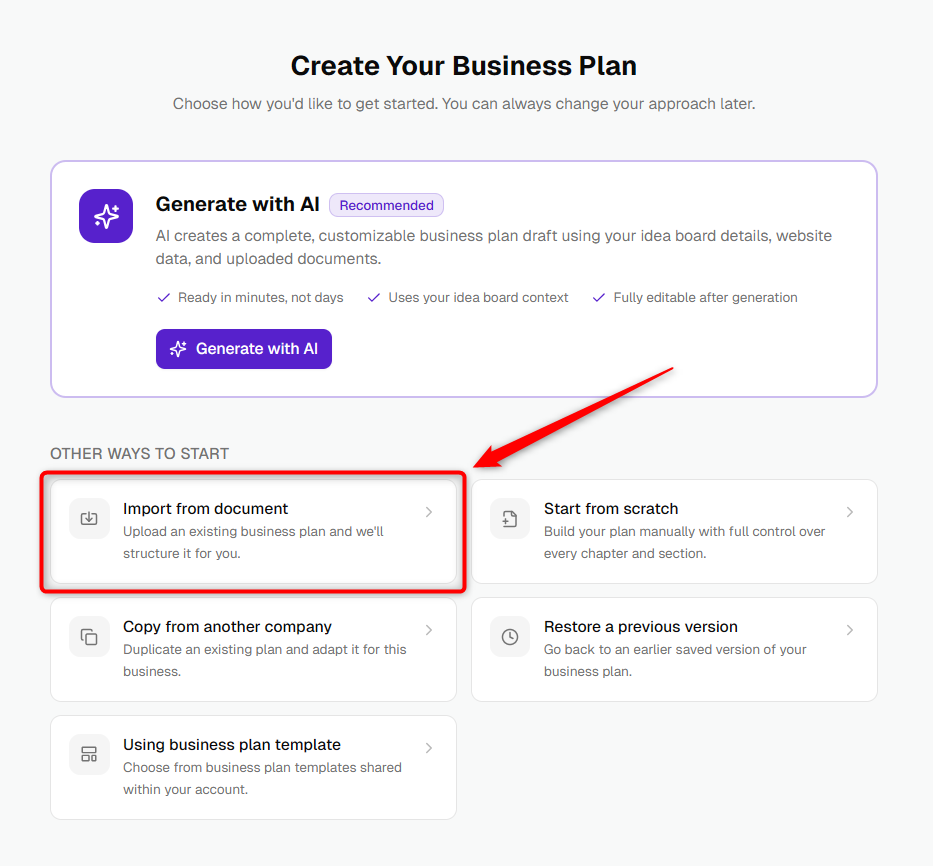This screenshot has height=866, width=933.
Task: Select the Import from document title
Action: coord(205,509)
